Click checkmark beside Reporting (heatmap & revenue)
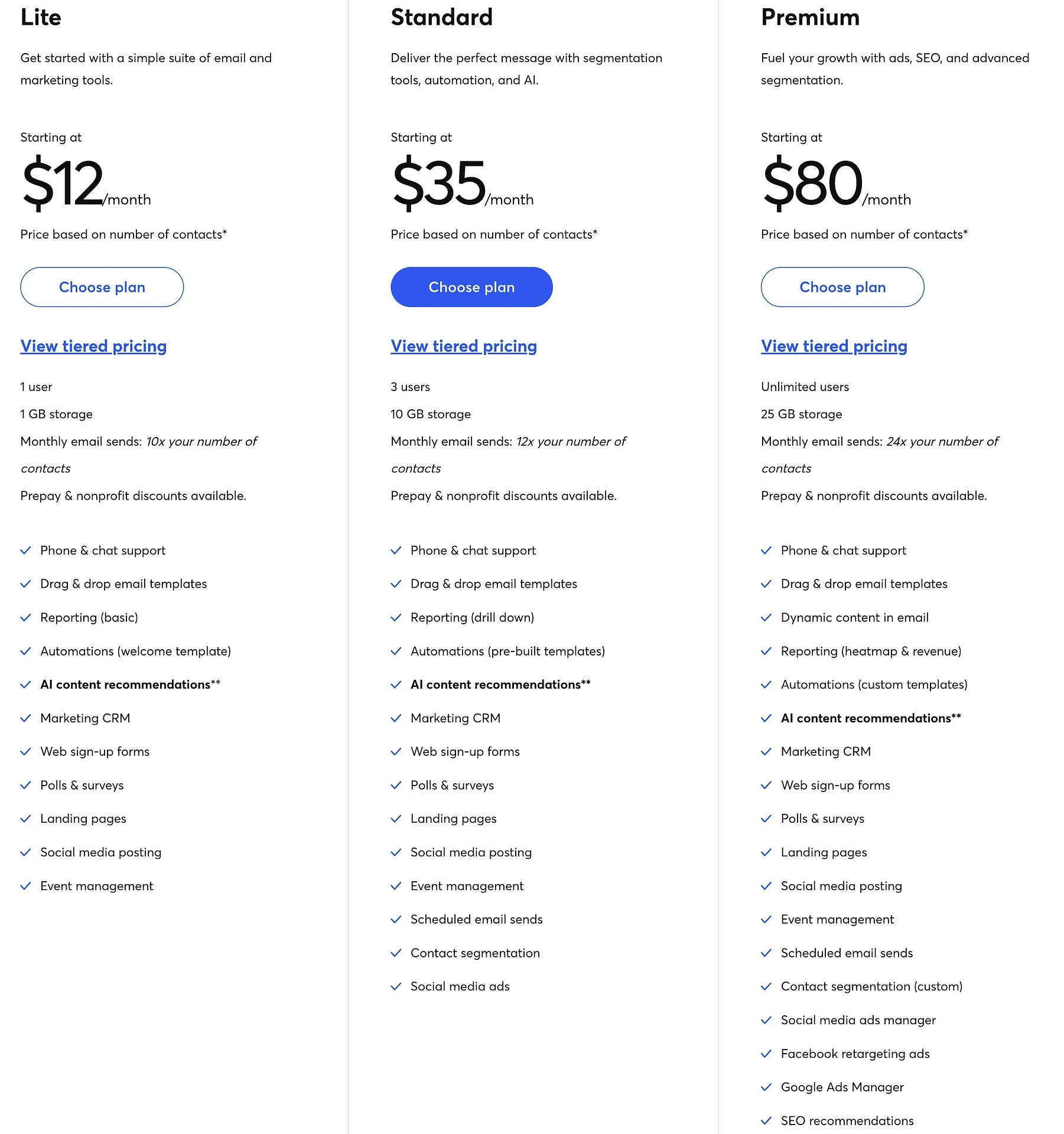Image resolution: width=1064 pixels, height=1134 pixels. click(x=766, y=651)
